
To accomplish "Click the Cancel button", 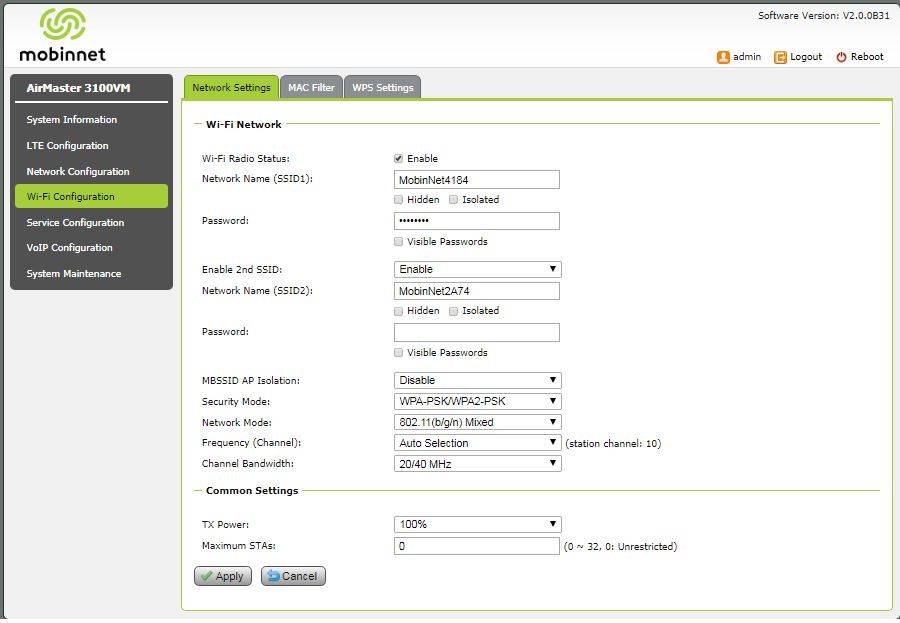I will (x=293, y=576).
